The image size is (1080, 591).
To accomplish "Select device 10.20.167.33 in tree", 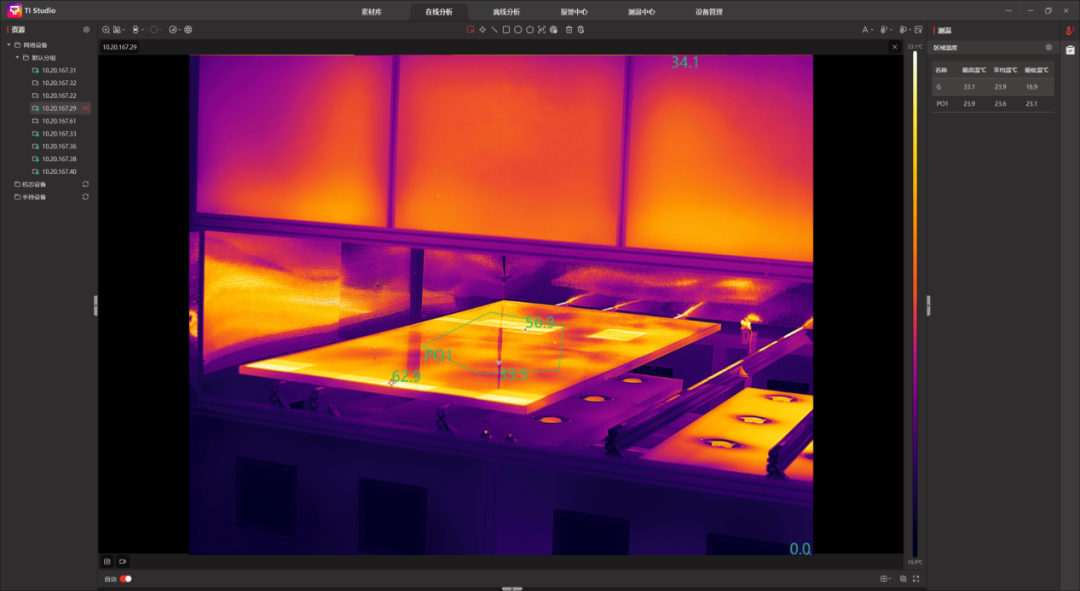I will [x=59, y=134].
